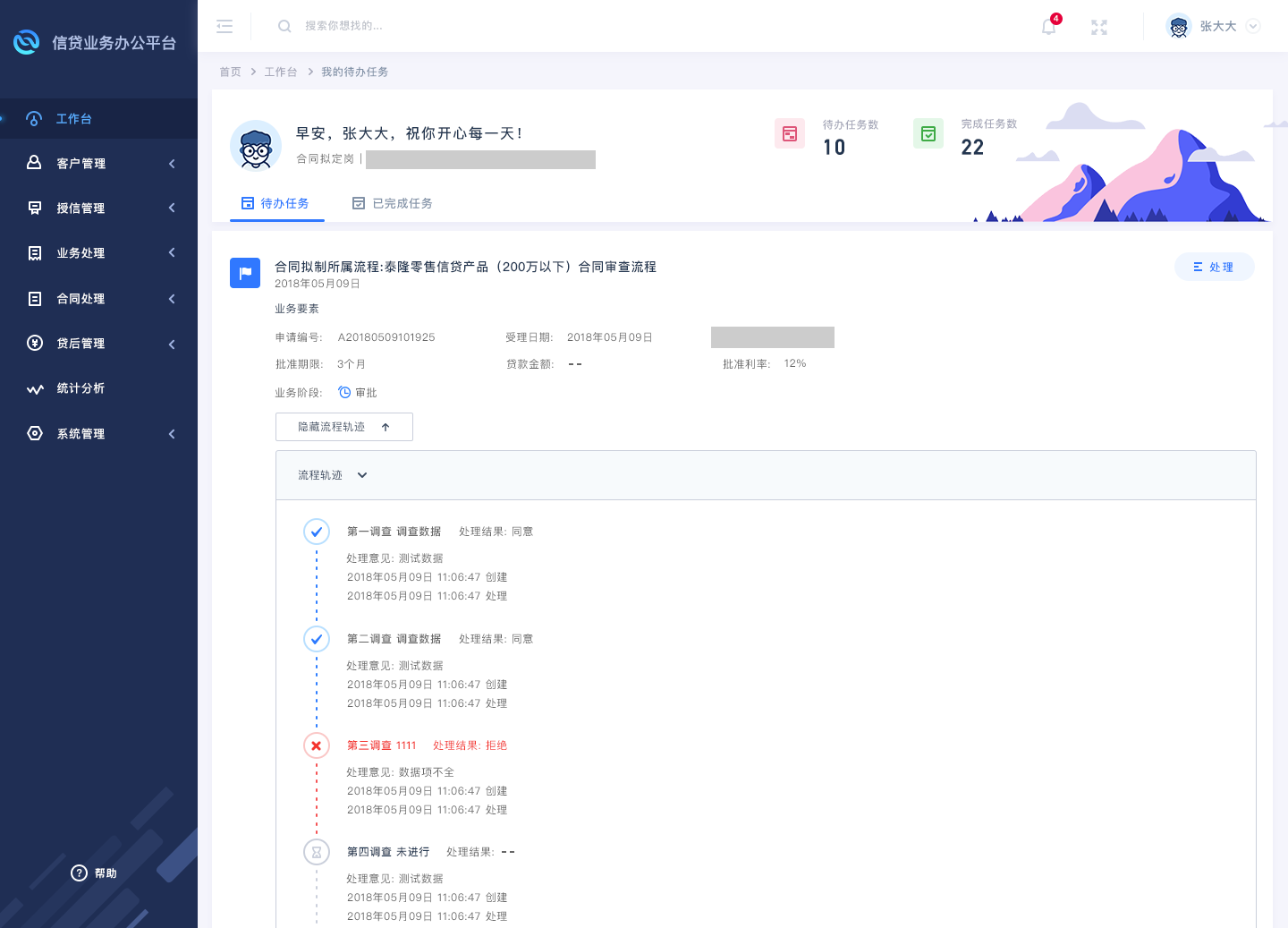This screenshot has width=1288, height=928.
Task: Click the notification bell icon
Action: click(x=1048, y=27)
